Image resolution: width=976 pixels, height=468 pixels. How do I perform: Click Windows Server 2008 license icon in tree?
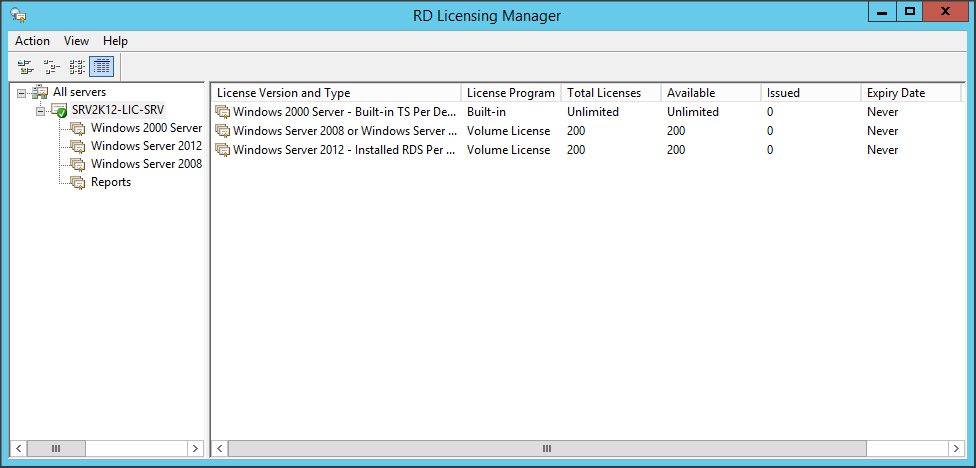77,164
